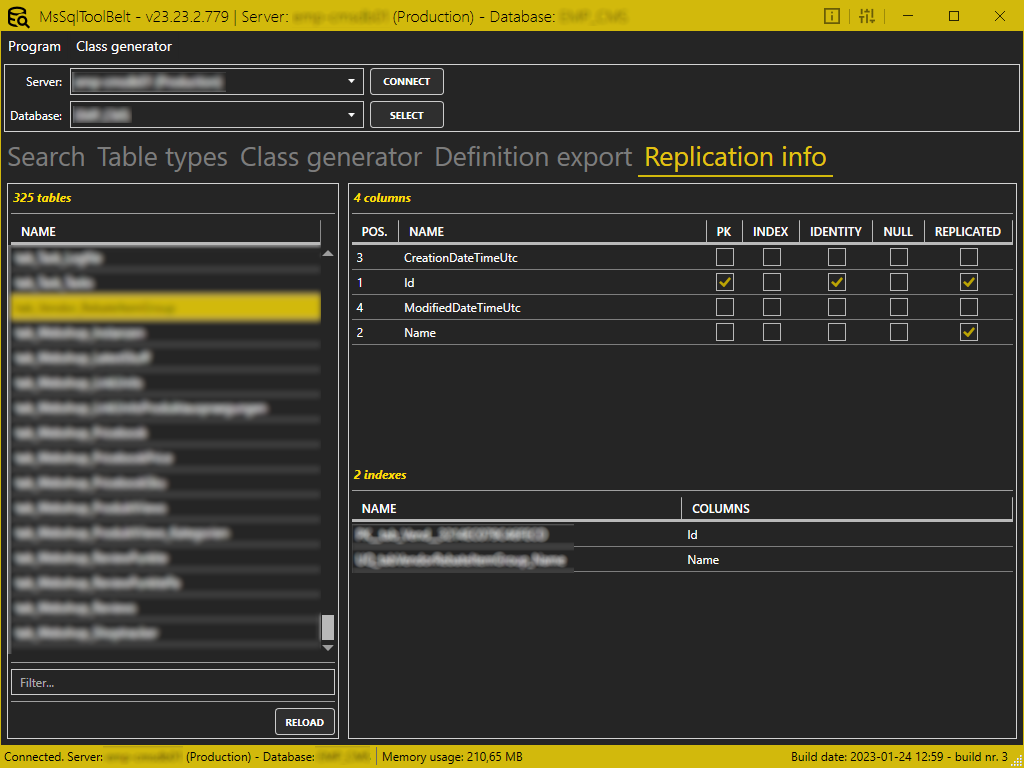Expand the Server dropdown list
This screenshot has width=1024, height=768.
[351, 82]
